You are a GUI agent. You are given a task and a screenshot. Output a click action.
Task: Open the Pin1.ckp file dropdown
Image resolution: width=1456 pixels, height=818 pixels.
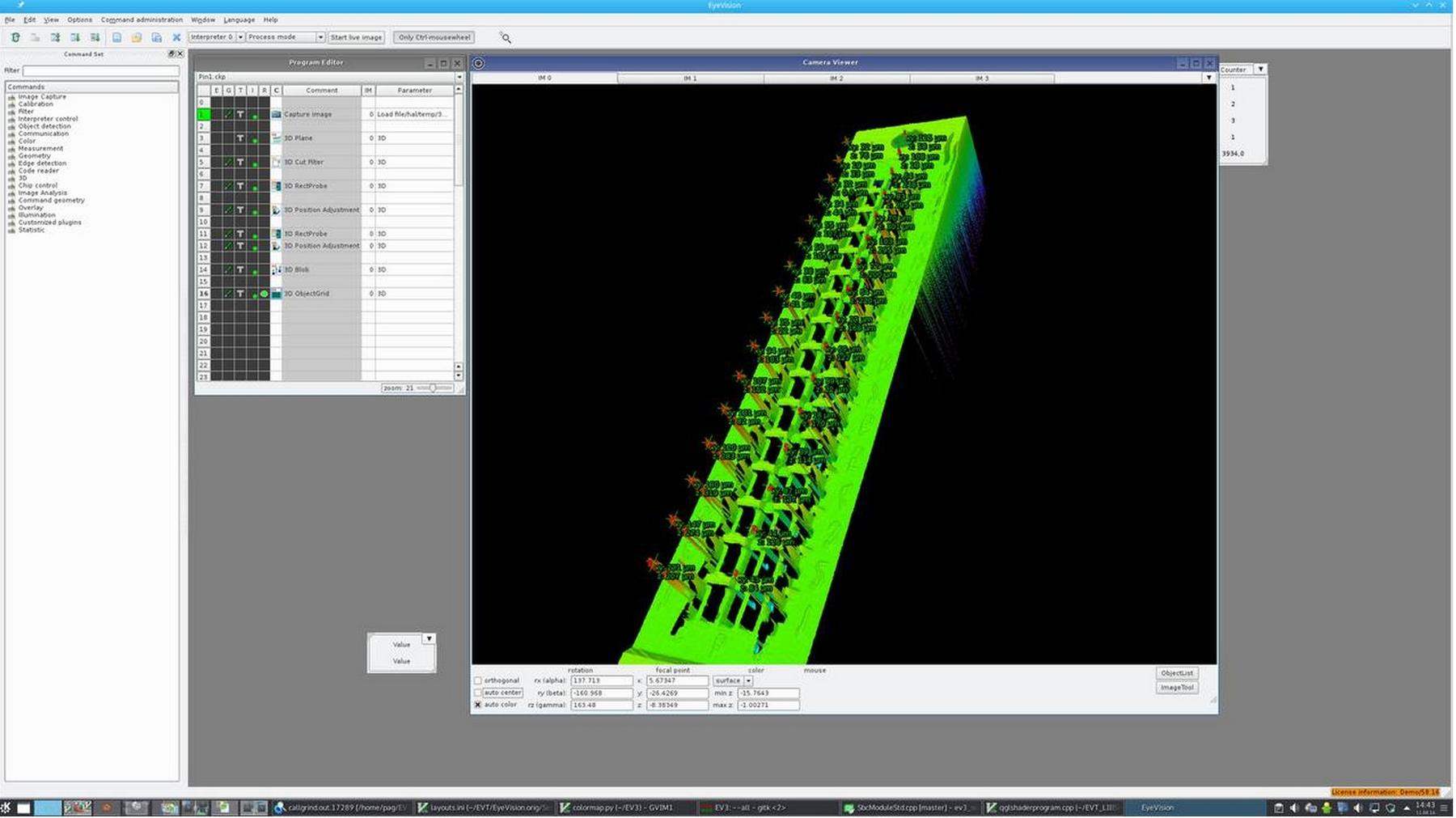click(x=459, y=77)
